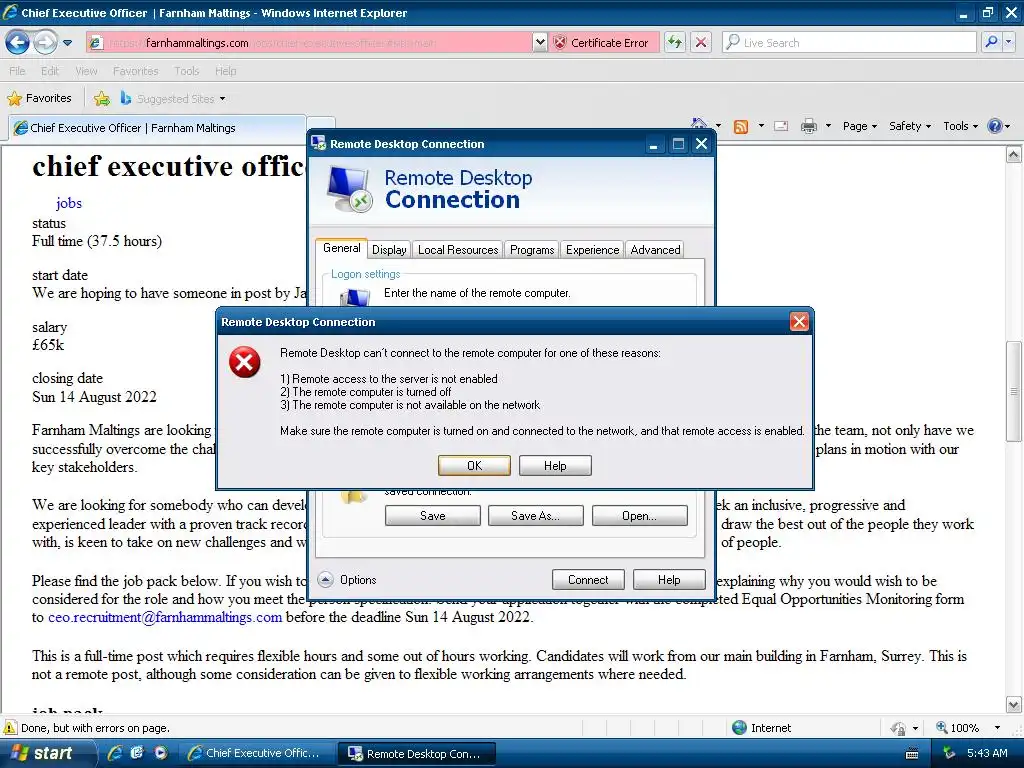Open the Tools menu in the menu bar
1024x768 pixels.
(x=186, y=71)
